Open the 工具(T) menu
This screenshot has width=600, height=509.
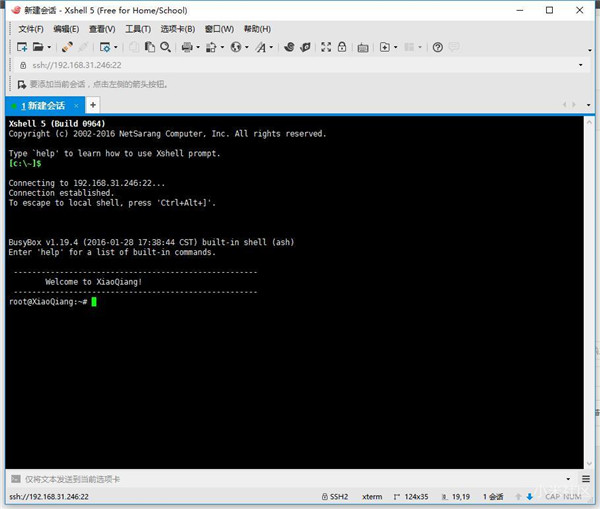click(138, 29)
